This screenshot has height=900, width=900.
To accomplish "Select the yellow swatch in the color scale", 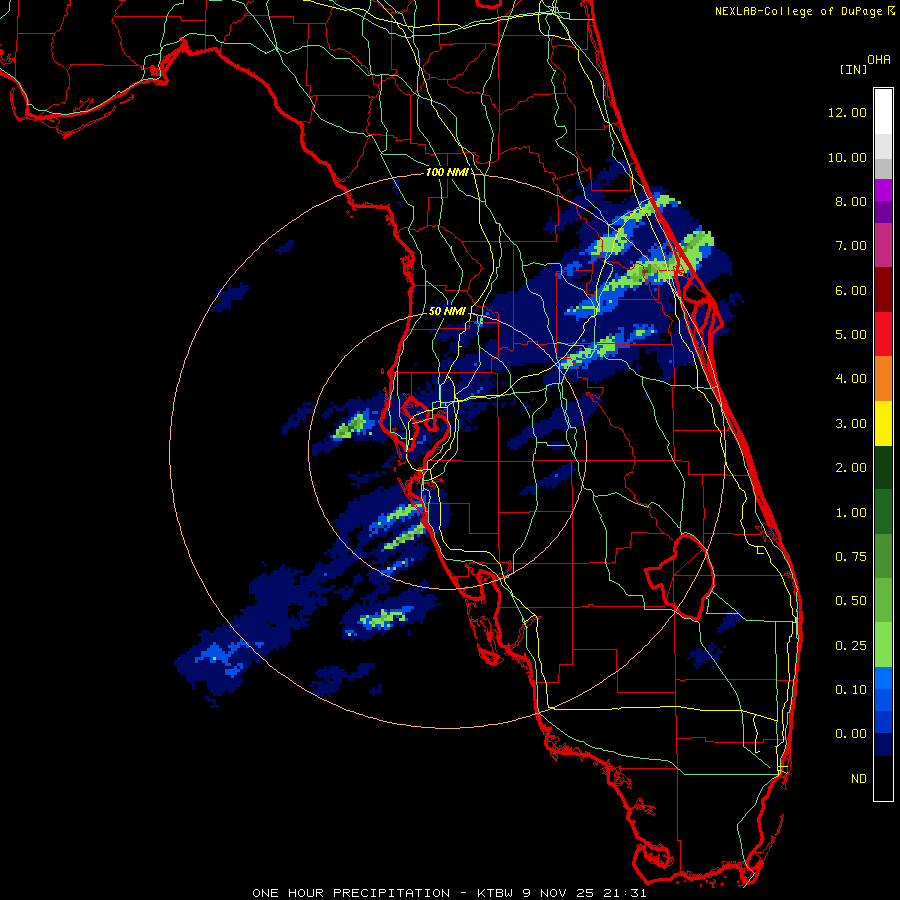I will (883, 424).
